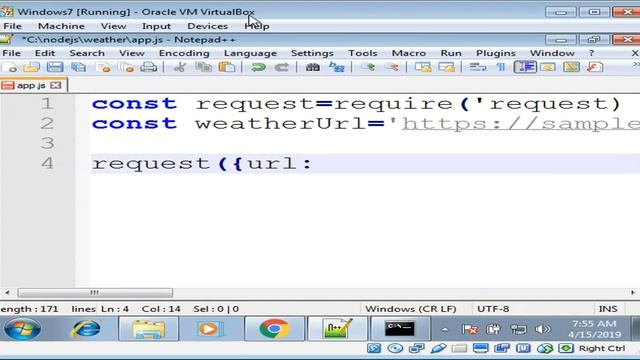Click the VirtualBox shared folders status icon

(459, 348)
